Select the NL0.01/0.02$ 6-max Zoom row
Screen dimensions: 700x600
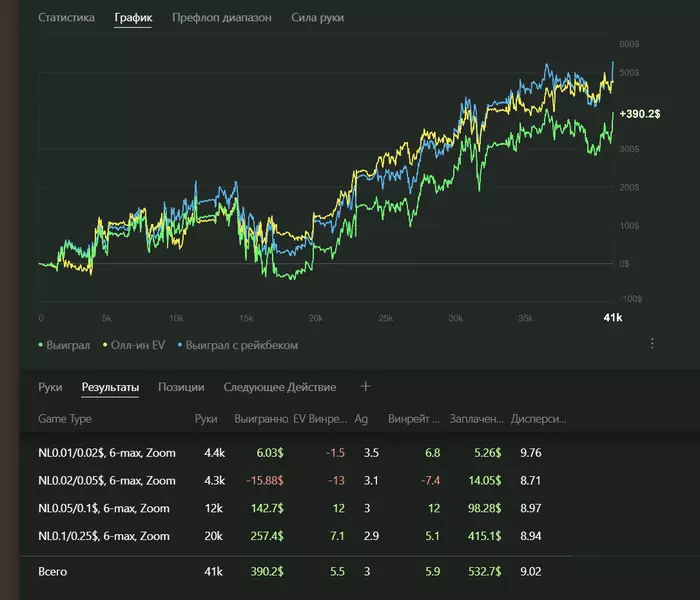[x=106, y=453]
